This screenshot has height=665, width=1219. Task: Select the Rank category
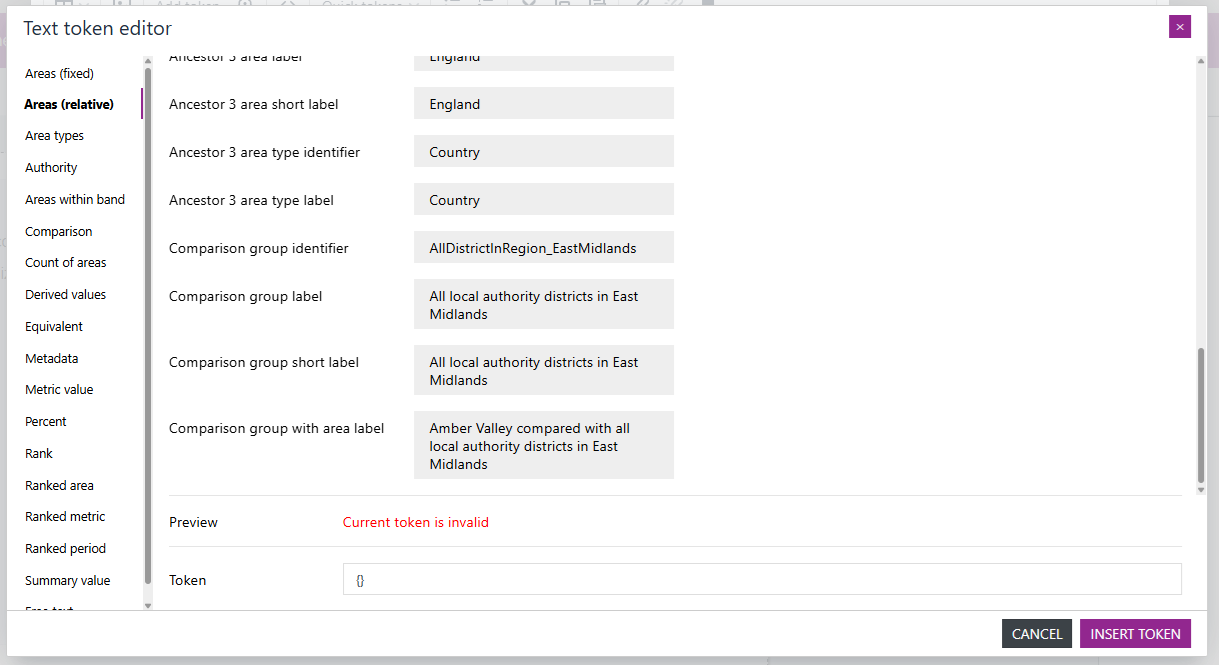pos(38,453)
